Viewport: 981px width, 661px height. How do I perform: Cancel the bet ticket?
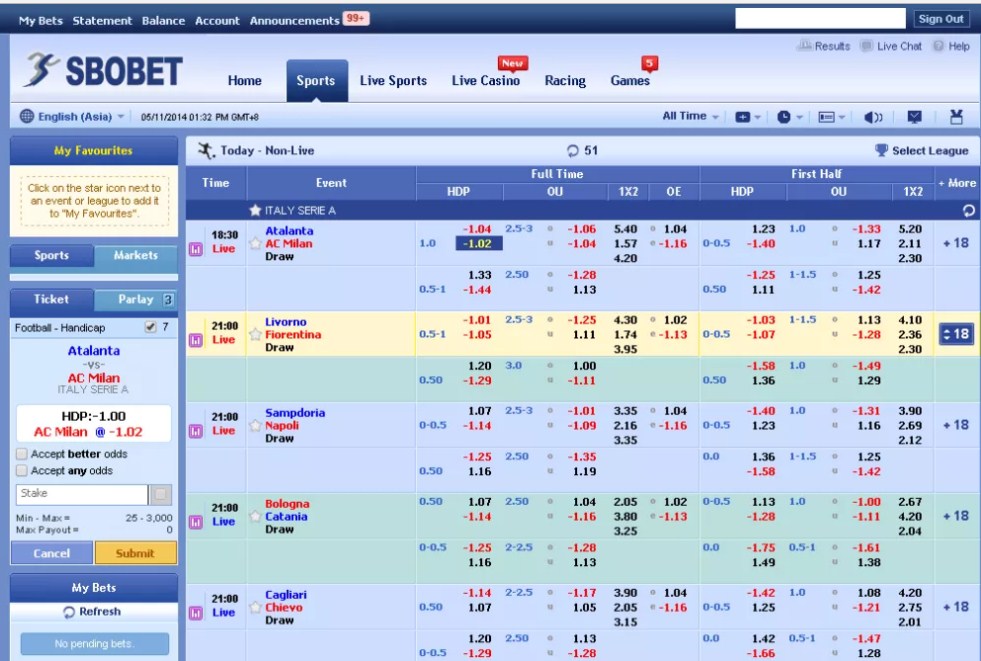point(52,553)
